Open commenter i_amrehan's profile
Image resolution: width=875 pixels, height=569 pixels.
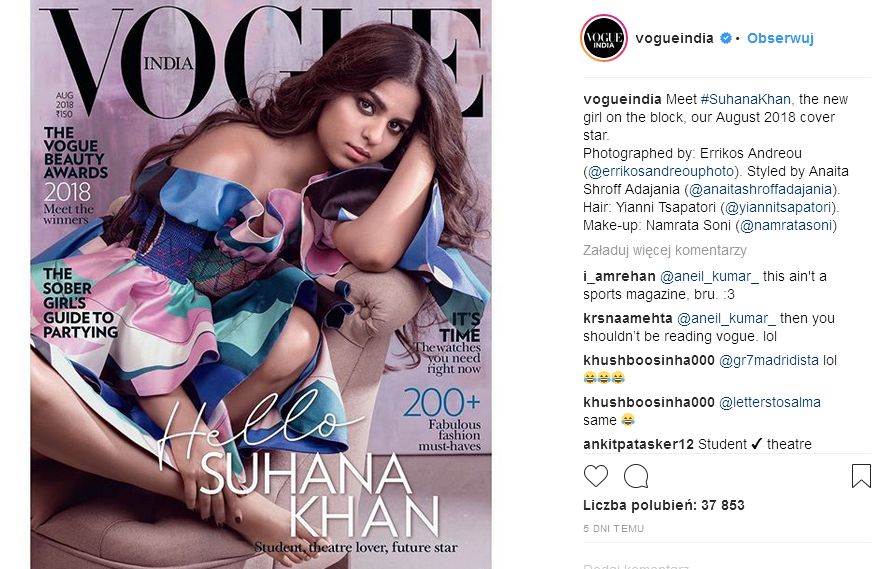tap(619, 276)
